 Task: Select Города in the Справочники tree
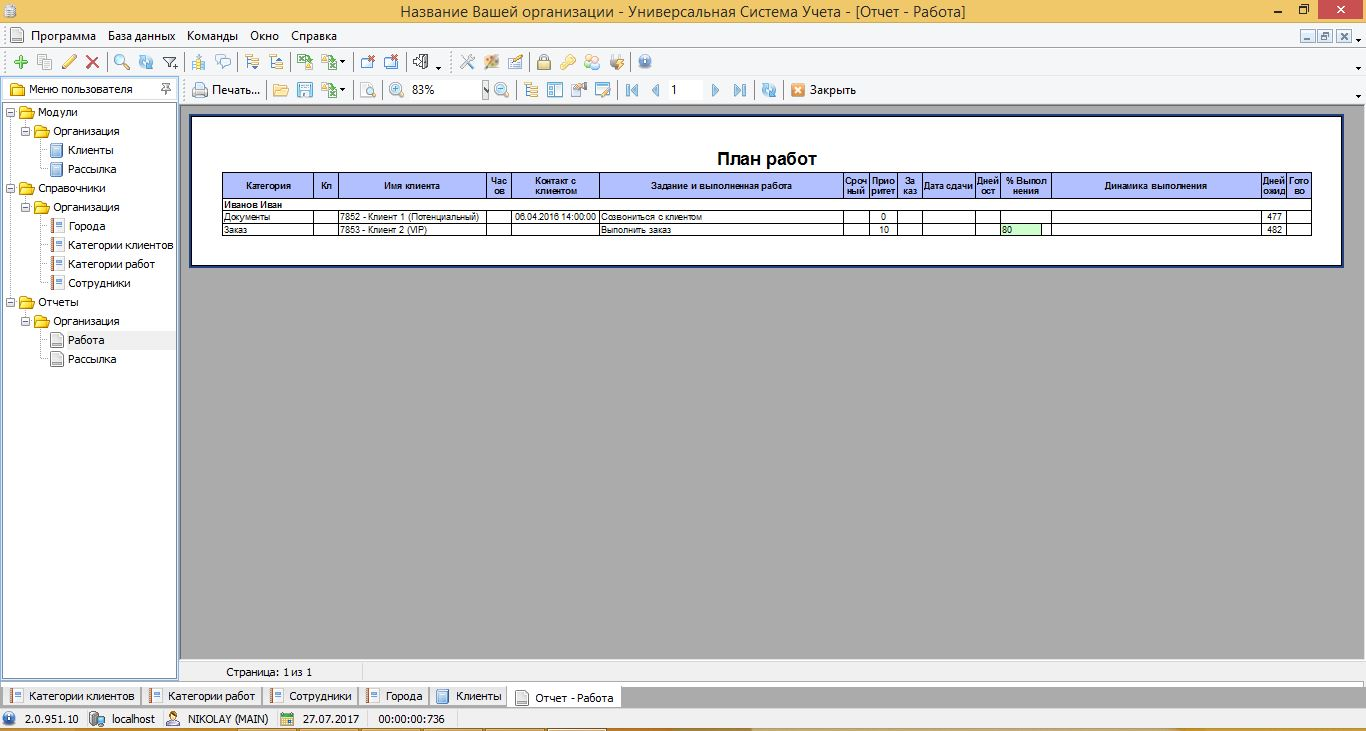[x=87, y=226]
